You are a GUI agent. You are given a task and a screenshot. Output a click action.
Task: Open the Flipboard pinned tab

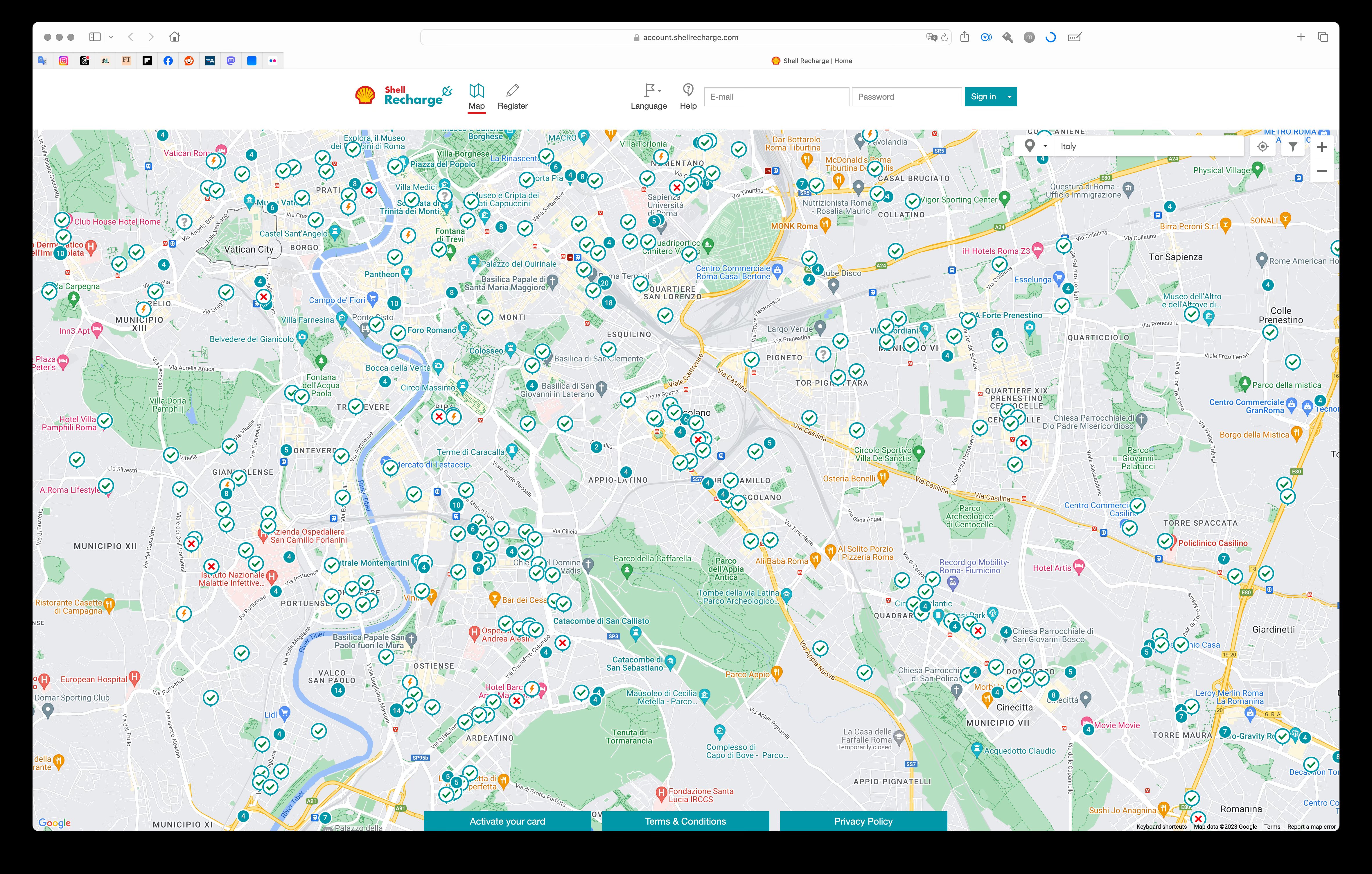[147, 60]
